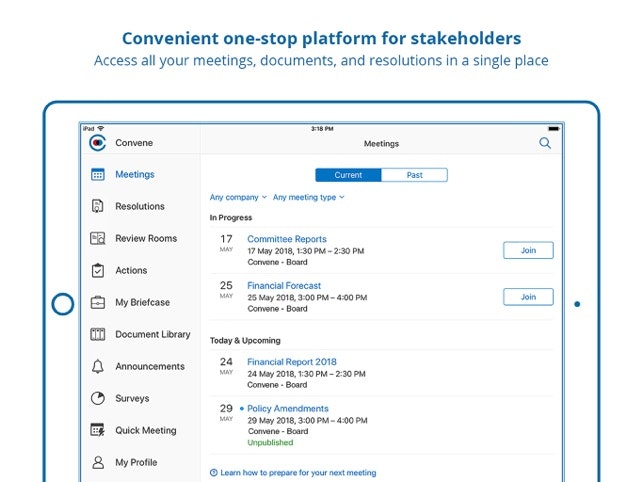Open My Briefcase from the sidebar

coord(142,302)
